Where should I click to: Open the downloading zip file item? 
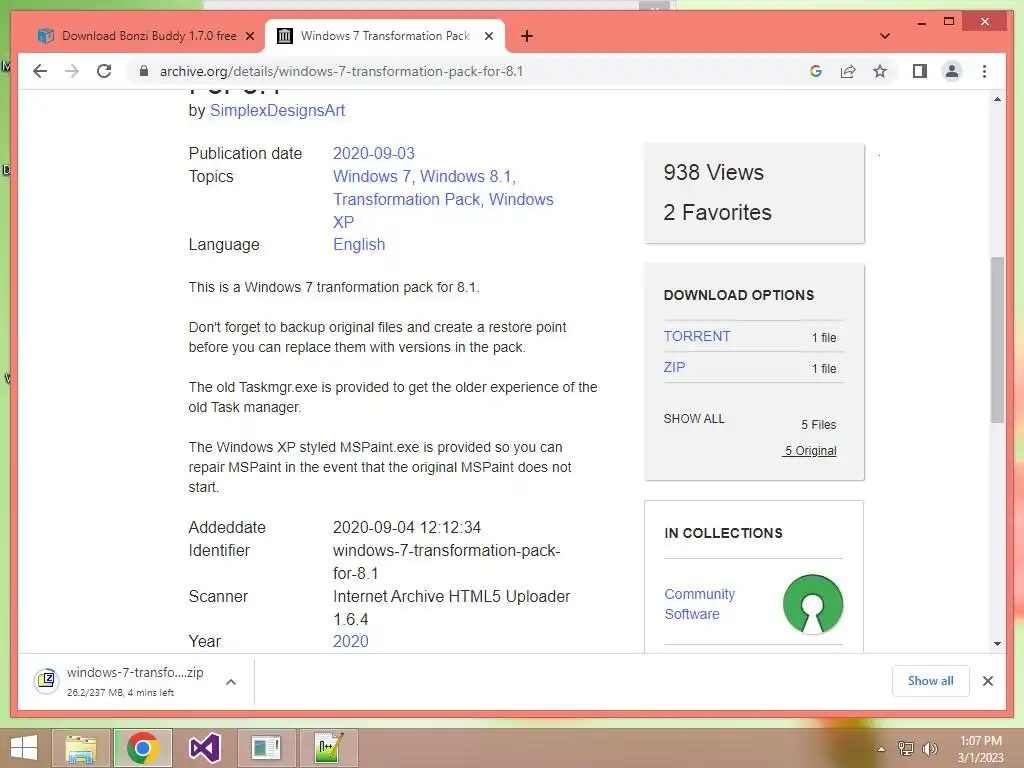135,681
